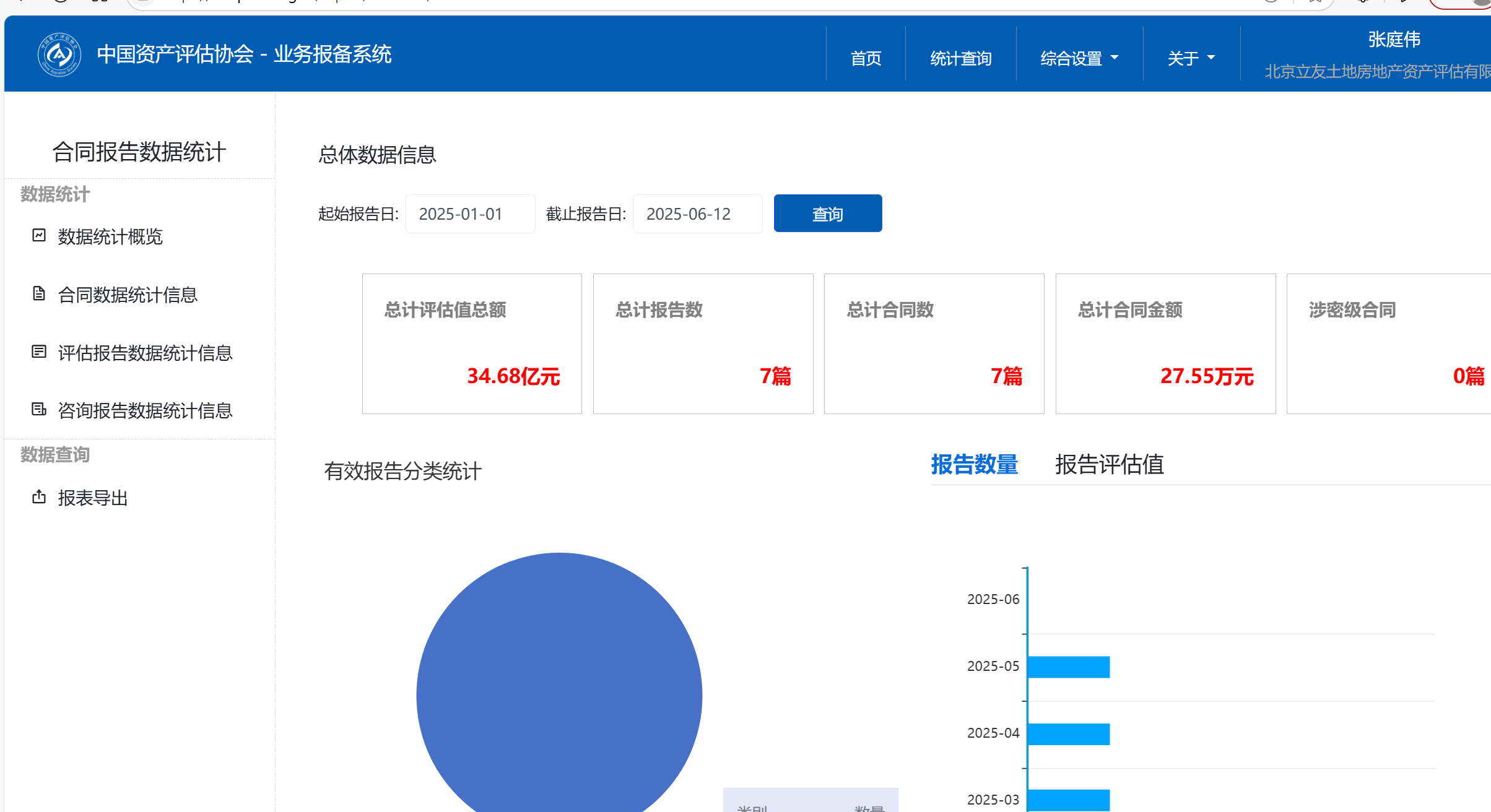Screen dimensions: 1491x812
Task: Click the 数据统计概览 chart icon
Action: pyautogui.click(x=39, y=236)
